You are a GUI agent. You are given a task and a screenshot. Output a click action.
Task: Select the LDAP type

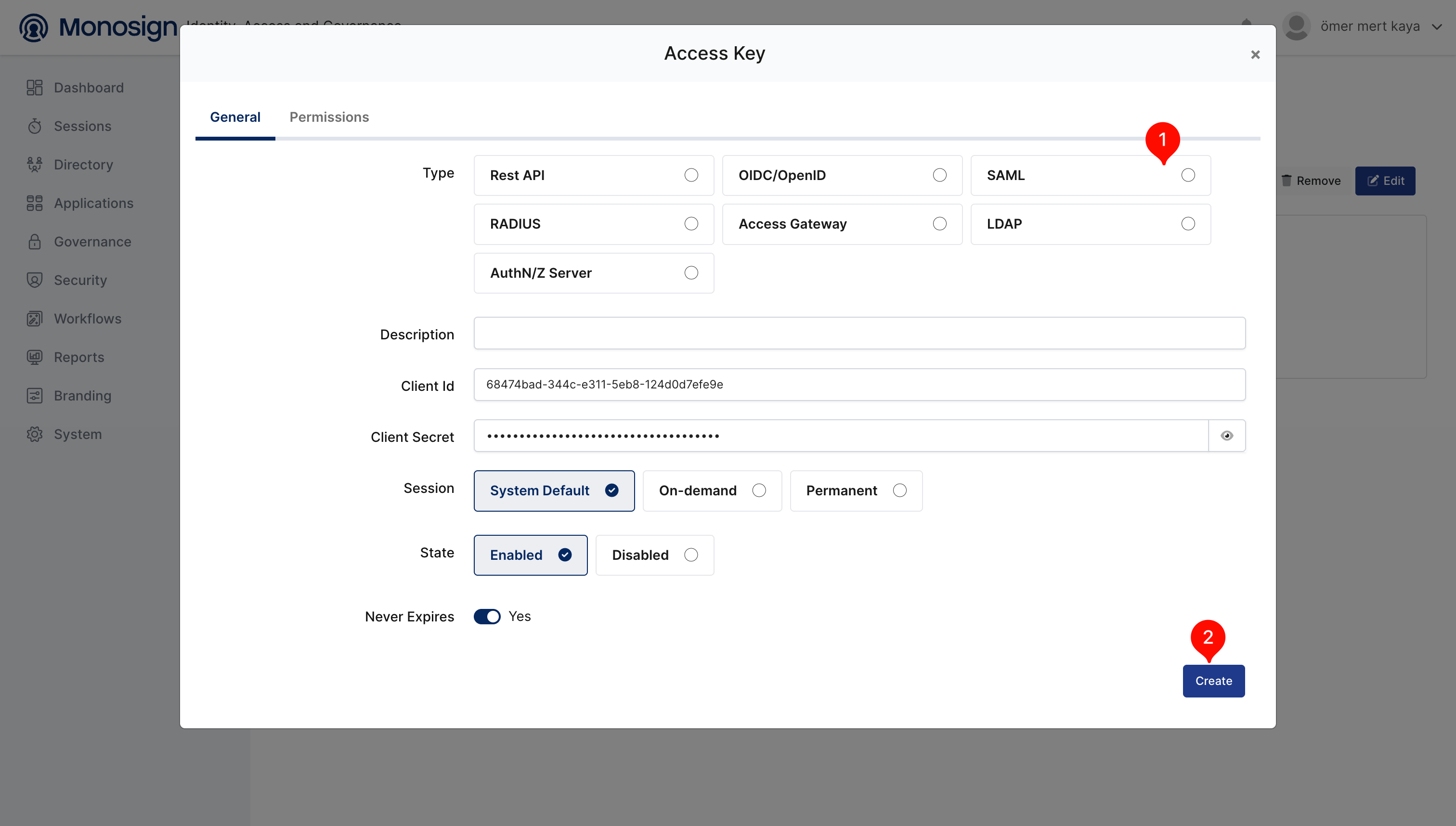pos(1090,224)
